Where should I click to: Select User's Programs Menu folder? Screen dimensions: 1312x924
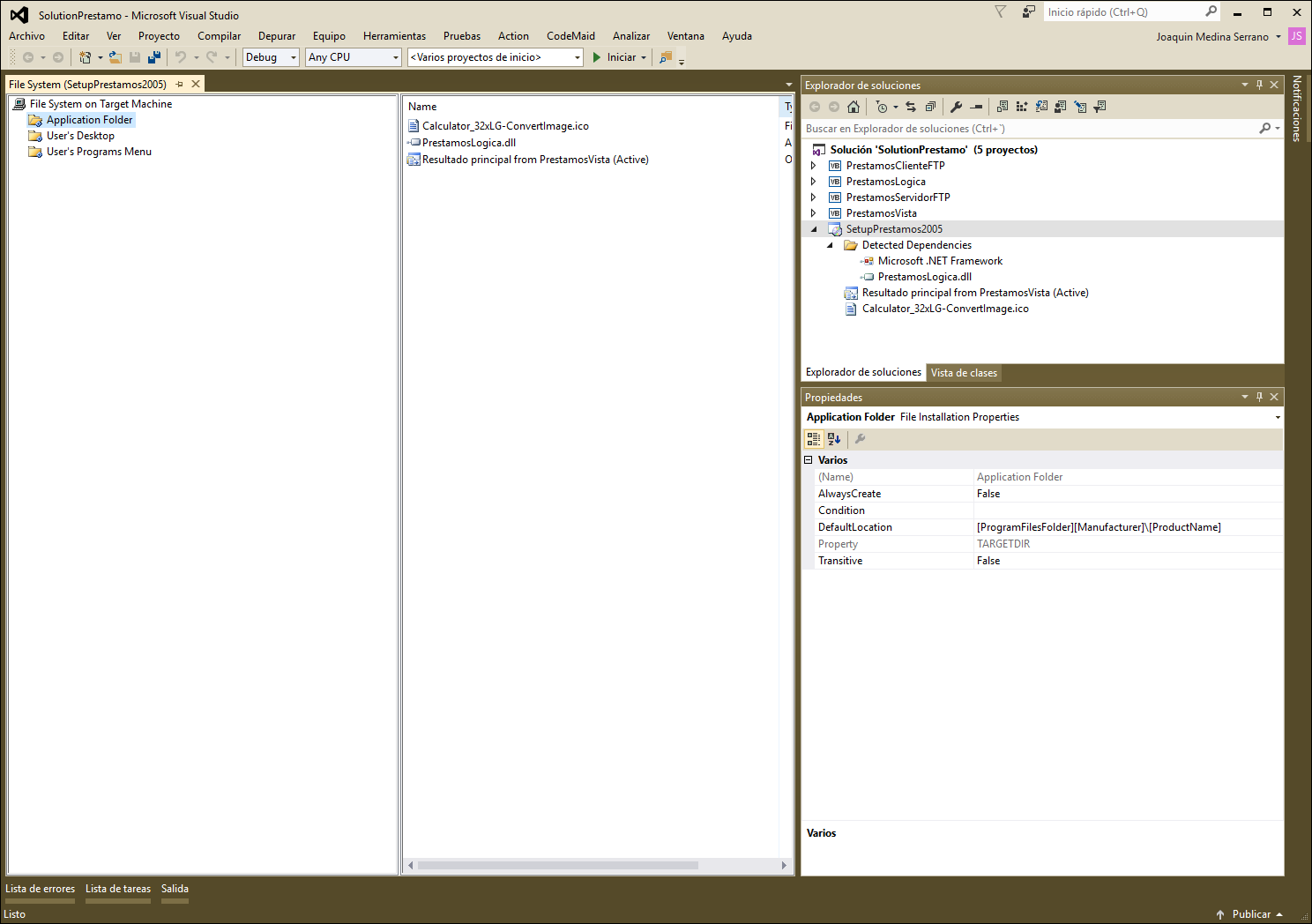pyautogui.click(x=99, y=152)
